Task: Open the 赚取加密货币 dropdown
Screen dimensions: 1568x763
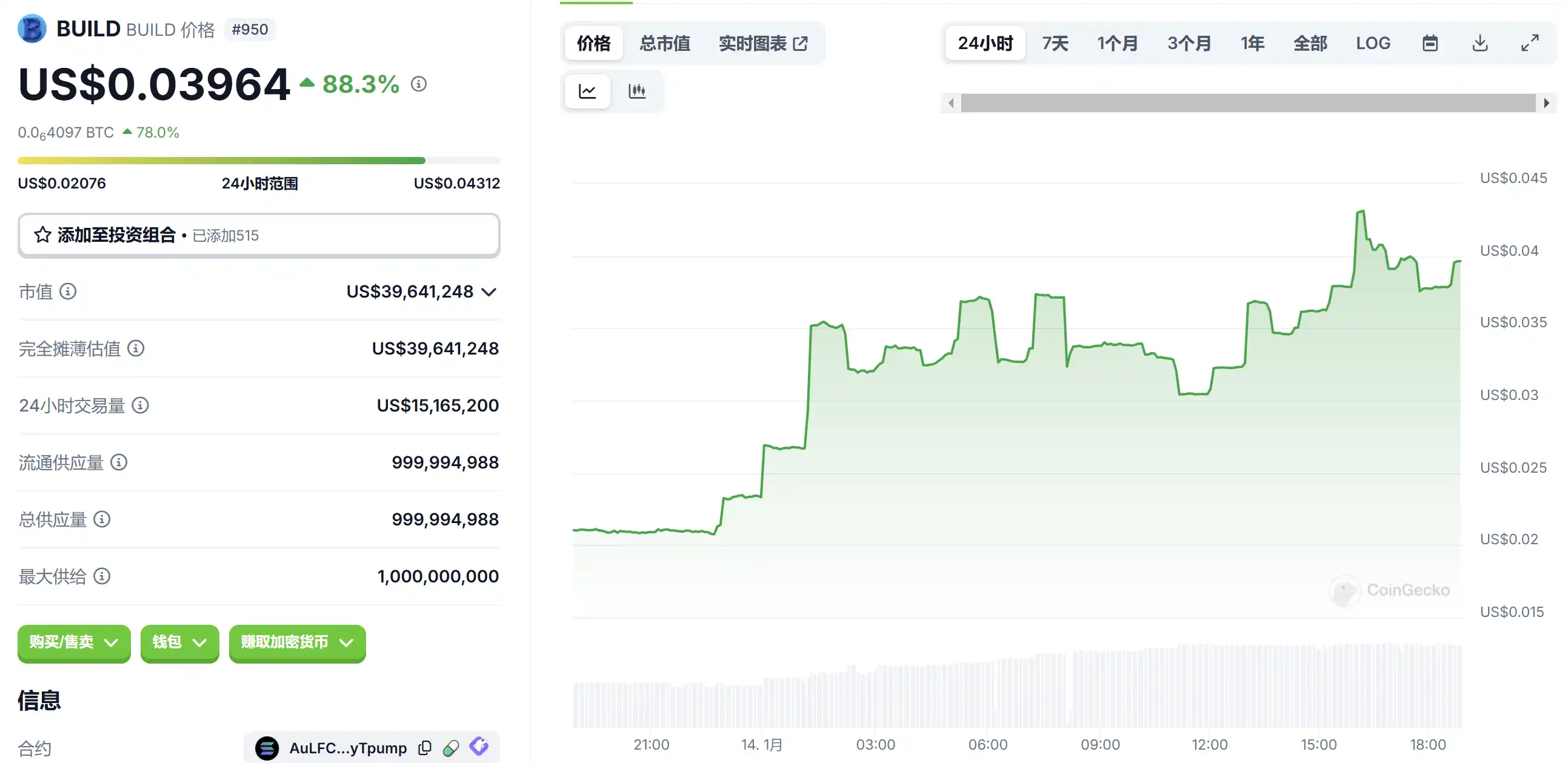Action: coord(296,642)
